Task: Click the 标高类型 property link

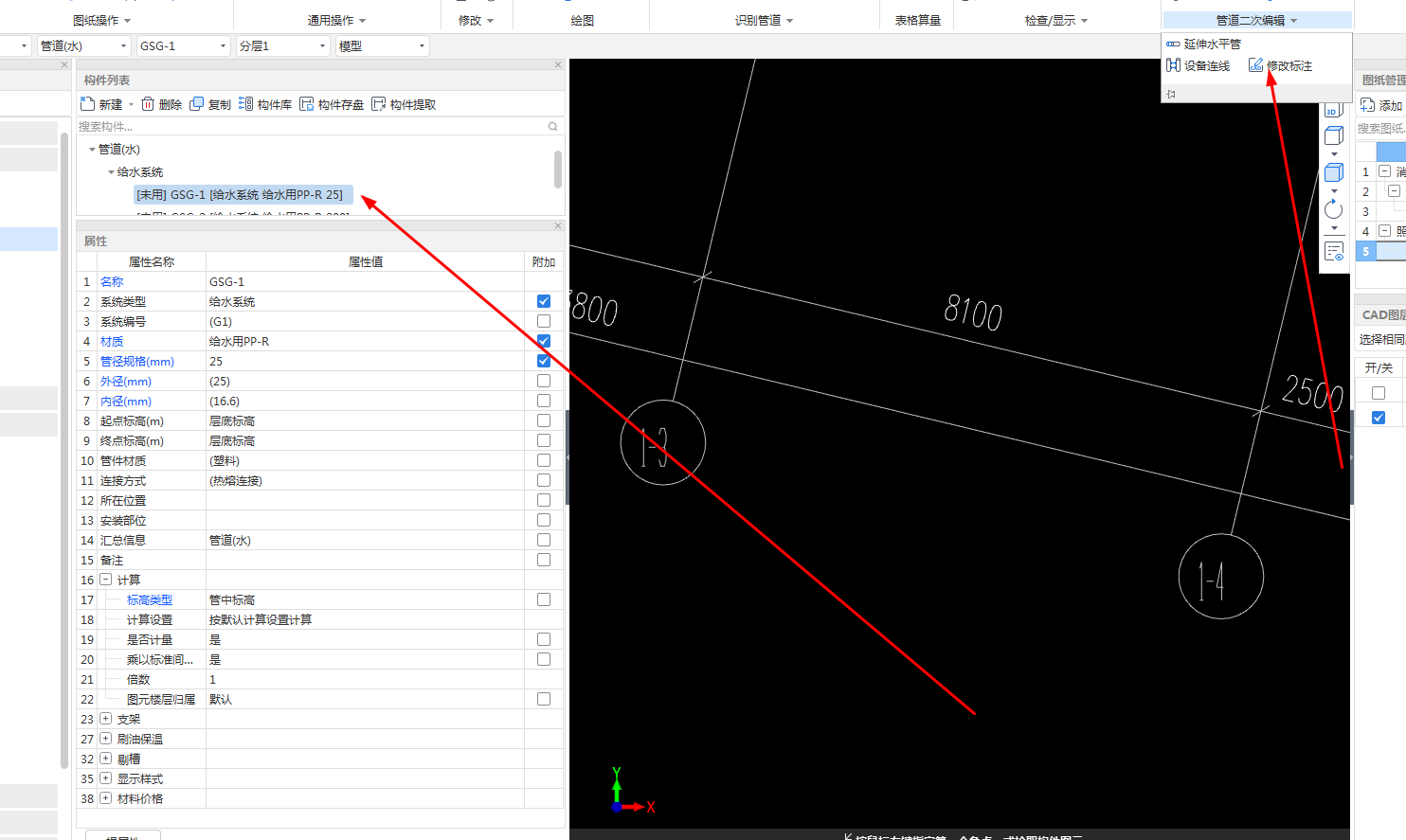Action: [x=150, y=599]
